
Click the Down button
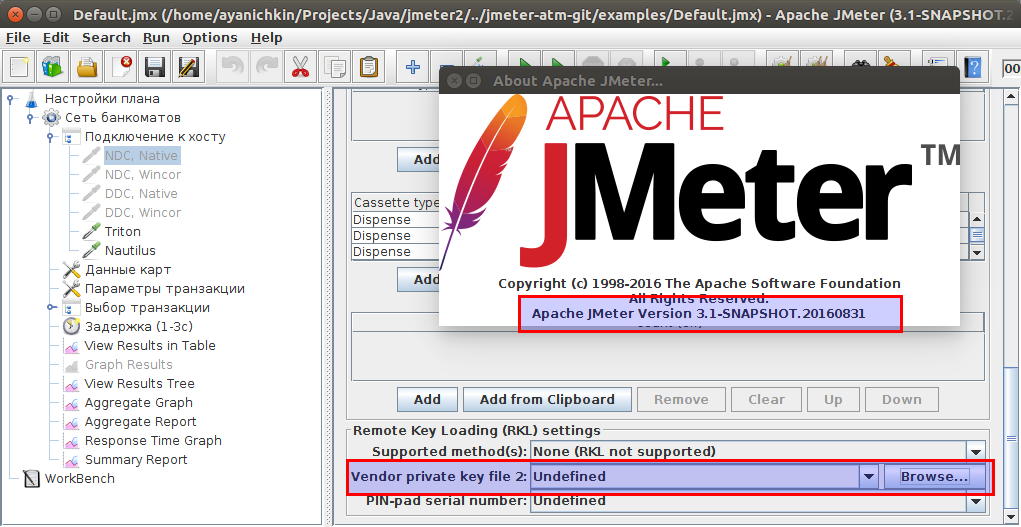click(902, 400)
